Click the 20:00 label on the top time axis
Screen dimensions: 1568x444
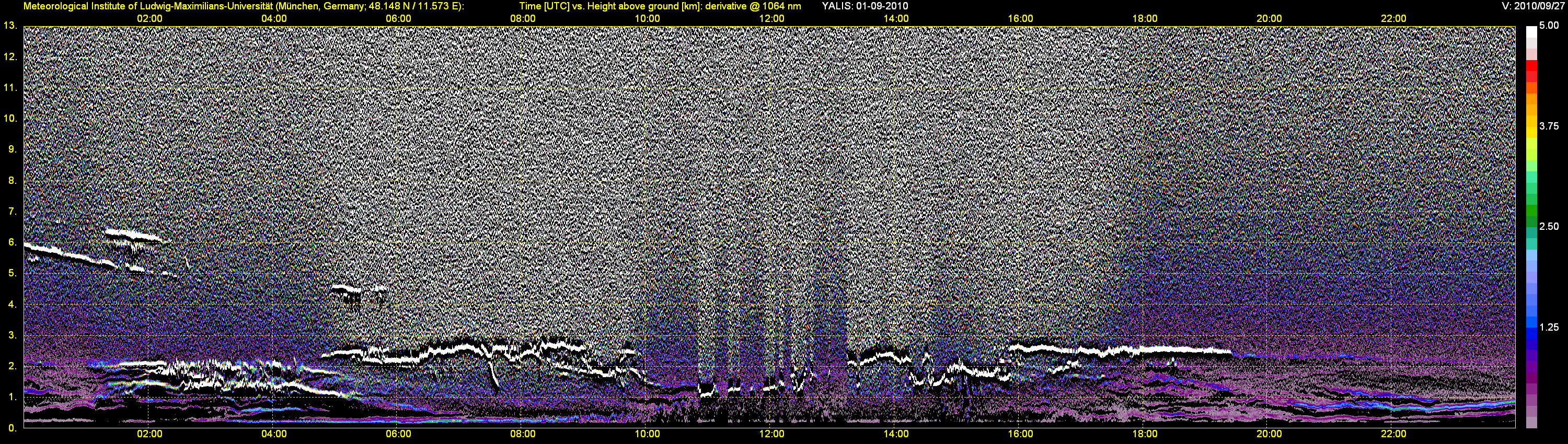click(x=1269, y=19)
